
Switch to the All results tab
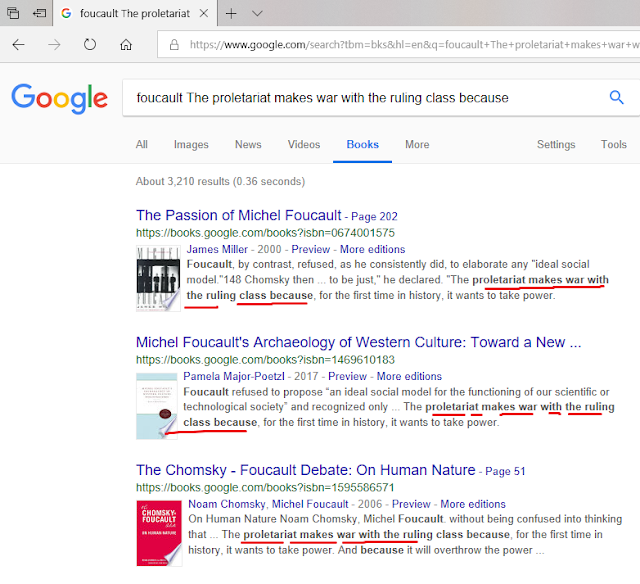(142, 144)
